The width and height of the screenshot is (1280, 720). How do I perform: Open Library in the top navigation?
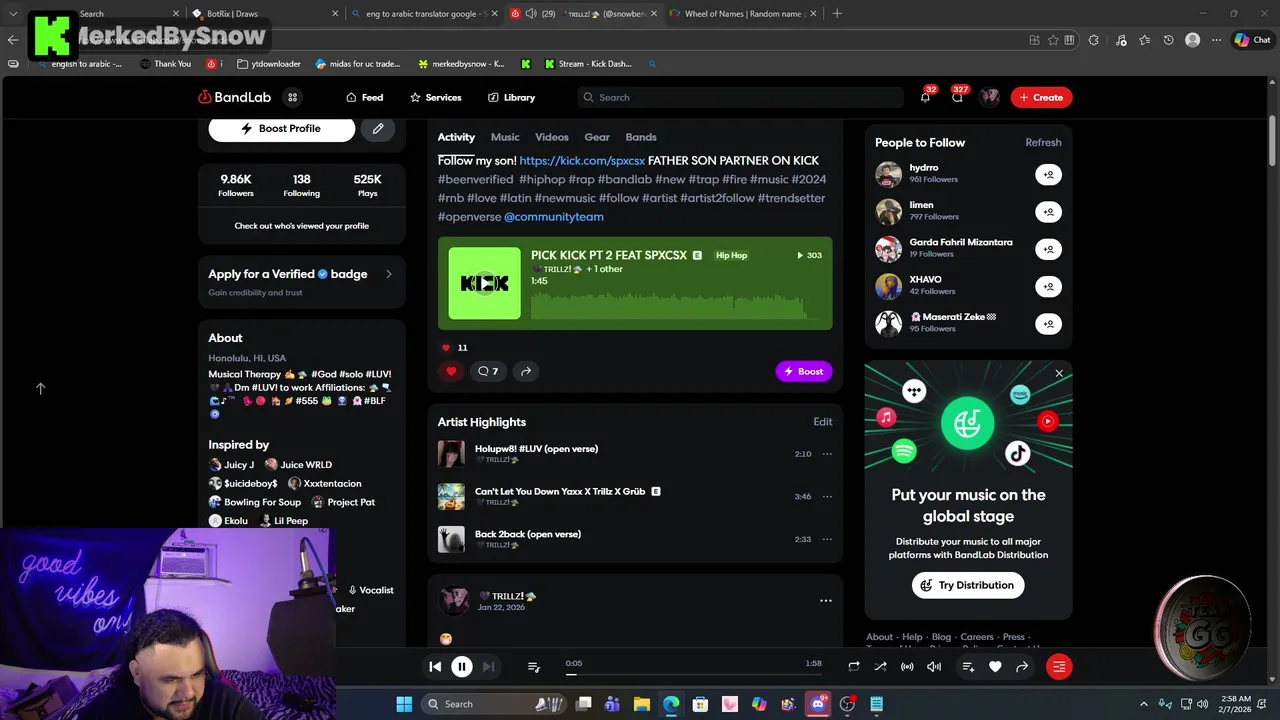[511, 97]
